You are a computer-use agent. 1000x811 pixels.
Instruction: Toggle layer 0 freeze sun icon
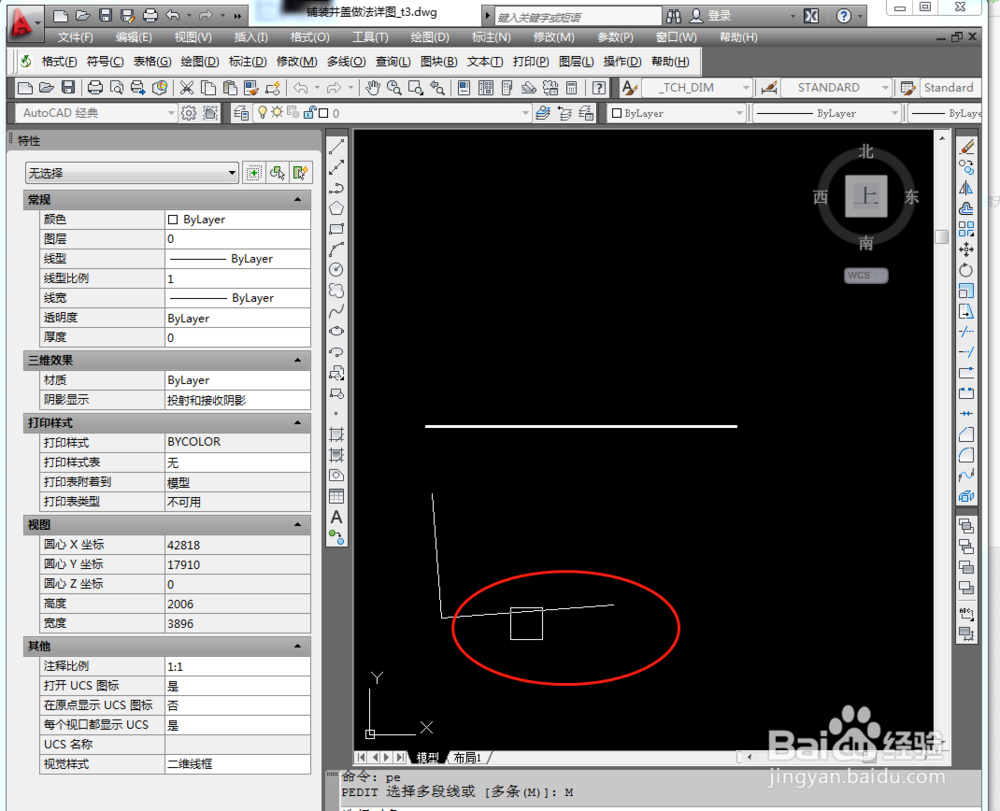(277, 113)
